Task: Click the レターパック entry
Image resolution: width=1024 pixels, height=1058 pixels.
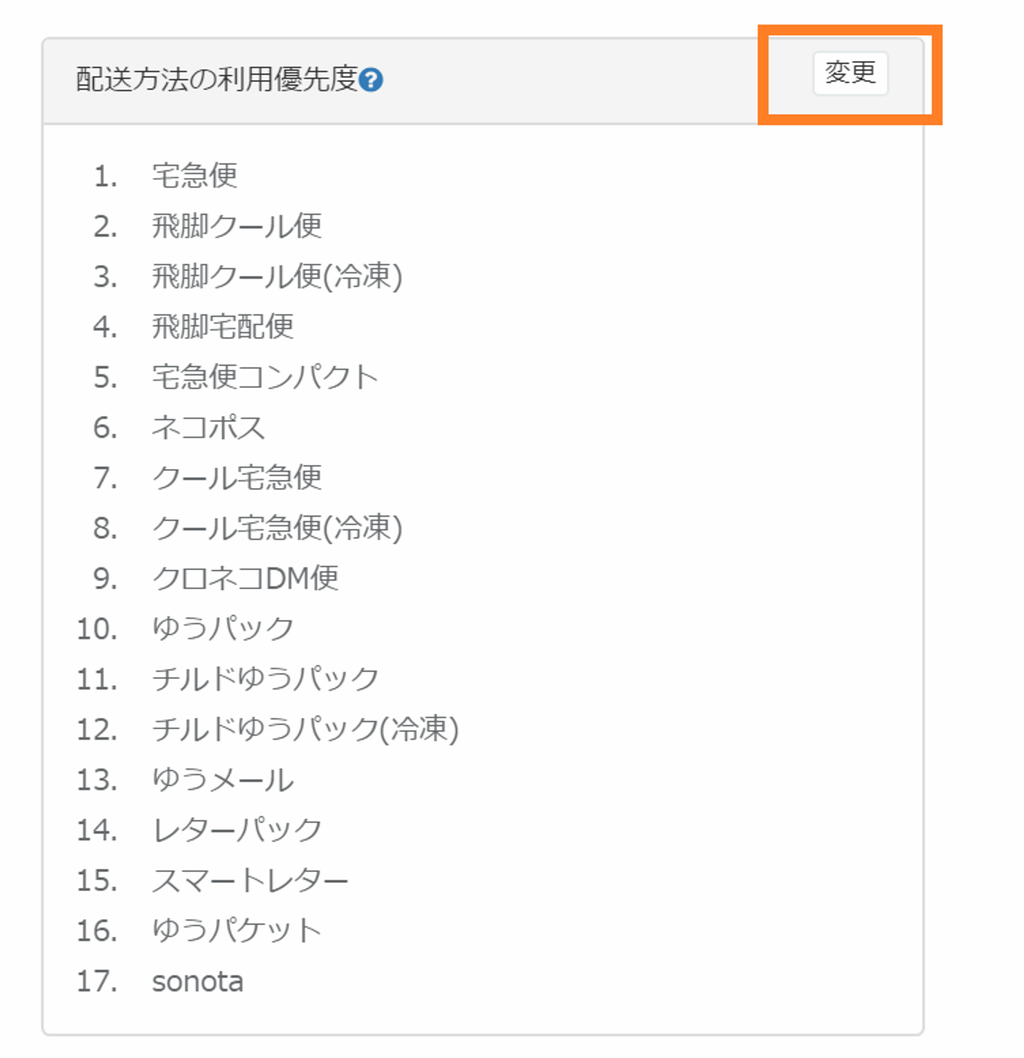Action: pos(236,829)
